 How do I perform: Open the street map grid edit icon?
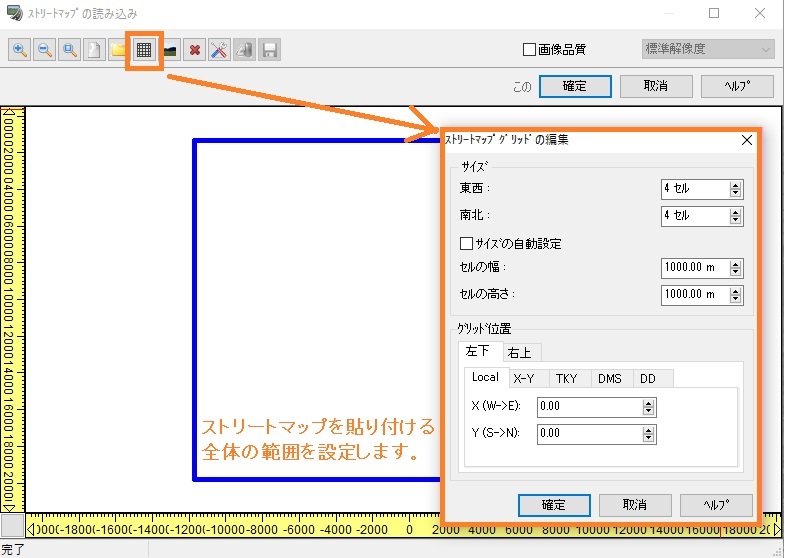coord(144,49)
